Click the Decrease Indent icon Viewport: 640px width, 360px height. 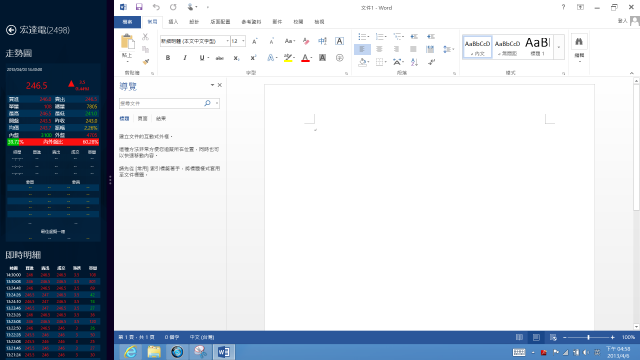[x=414, y=37]
